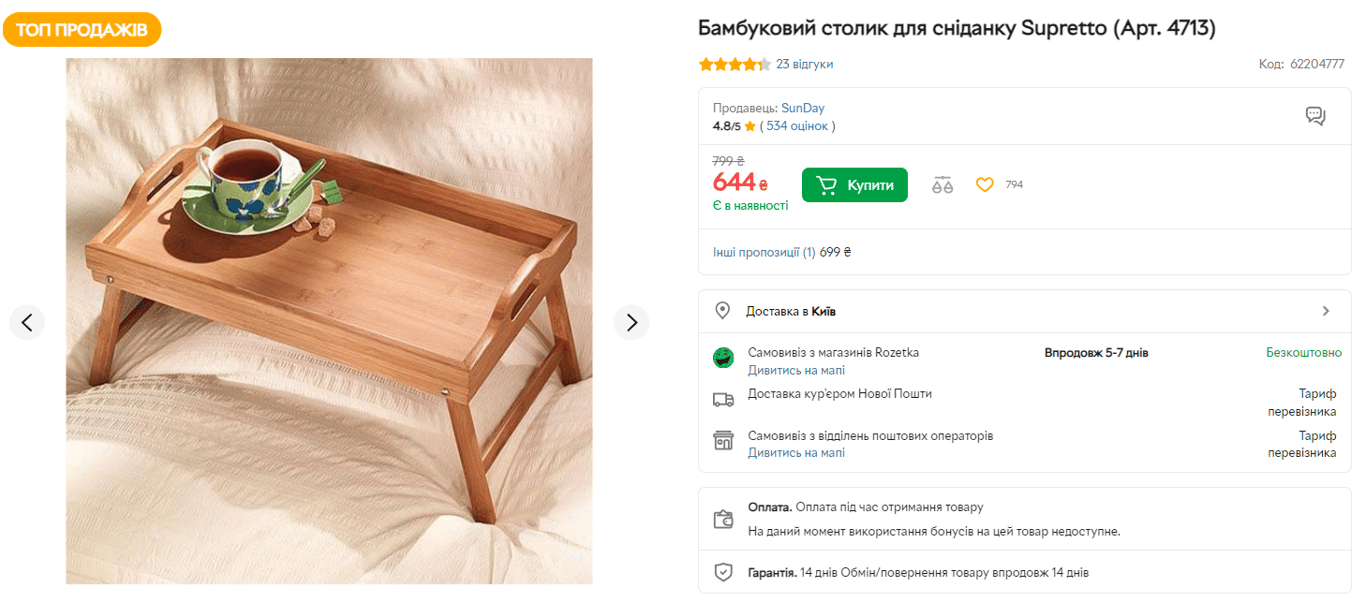The width and height of the screenshot is (1366, 602).
Task: Click the postal branch pickup icon
Action: tap(723, 441)
